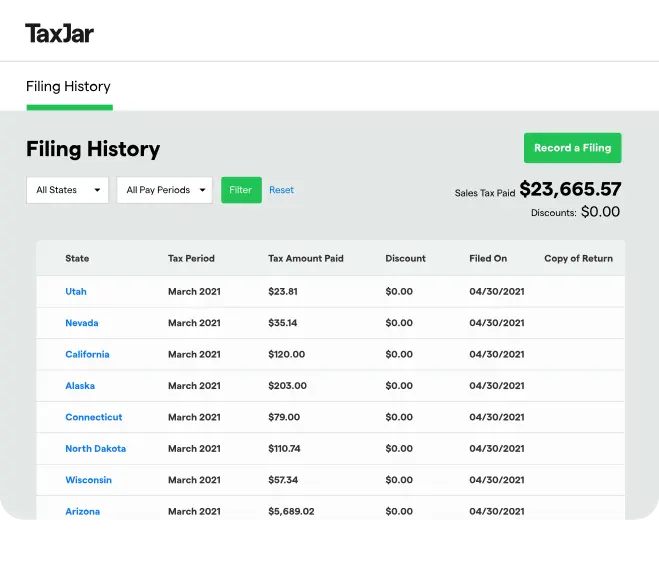
Task: Reset the applied filters
Action: click(x=281, y=190)
